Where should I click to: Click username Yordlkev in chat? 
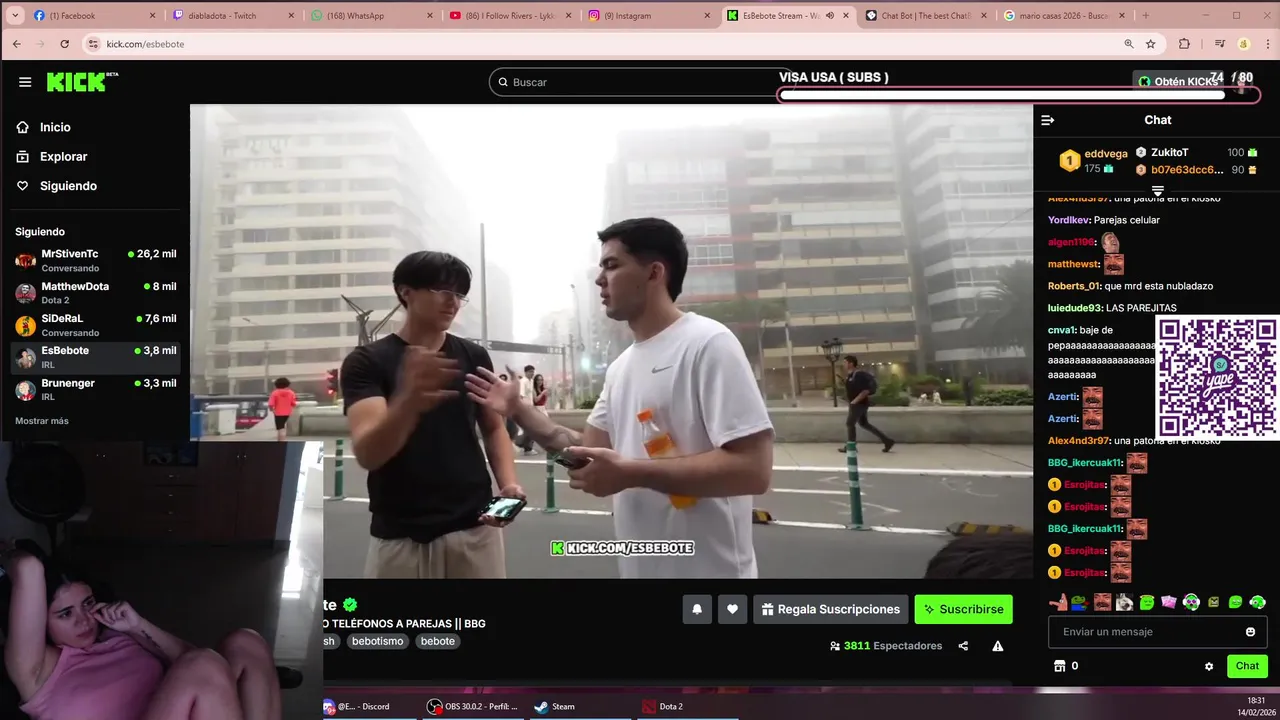click(1069, 220)
